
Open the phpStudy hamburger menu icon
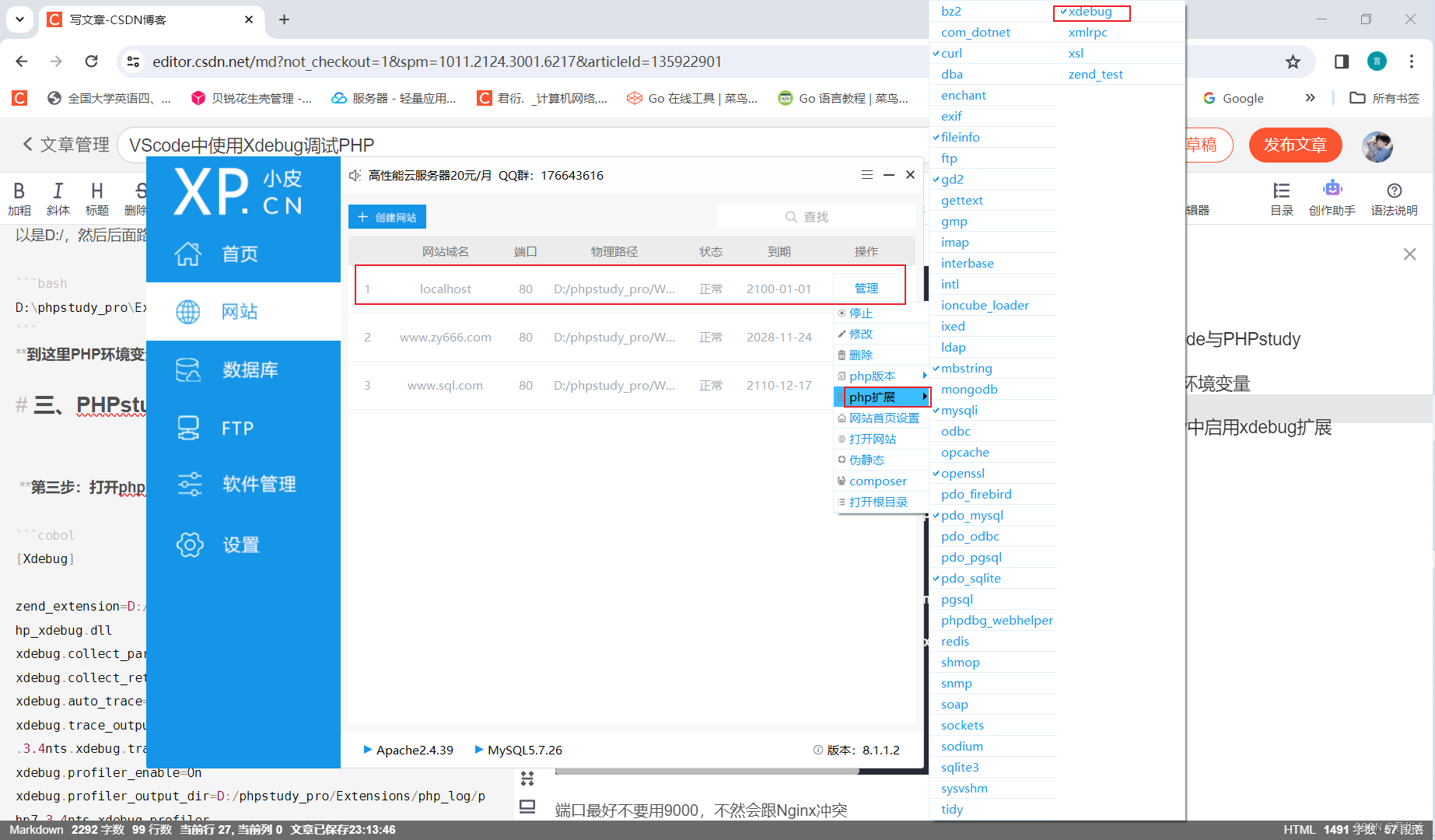pos(867,175)
